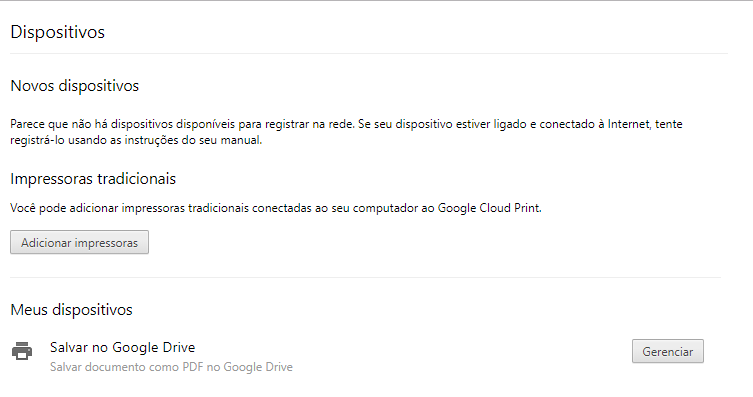
Task: Select the Salvar no Google Drive device name
Action: [122, 347]
